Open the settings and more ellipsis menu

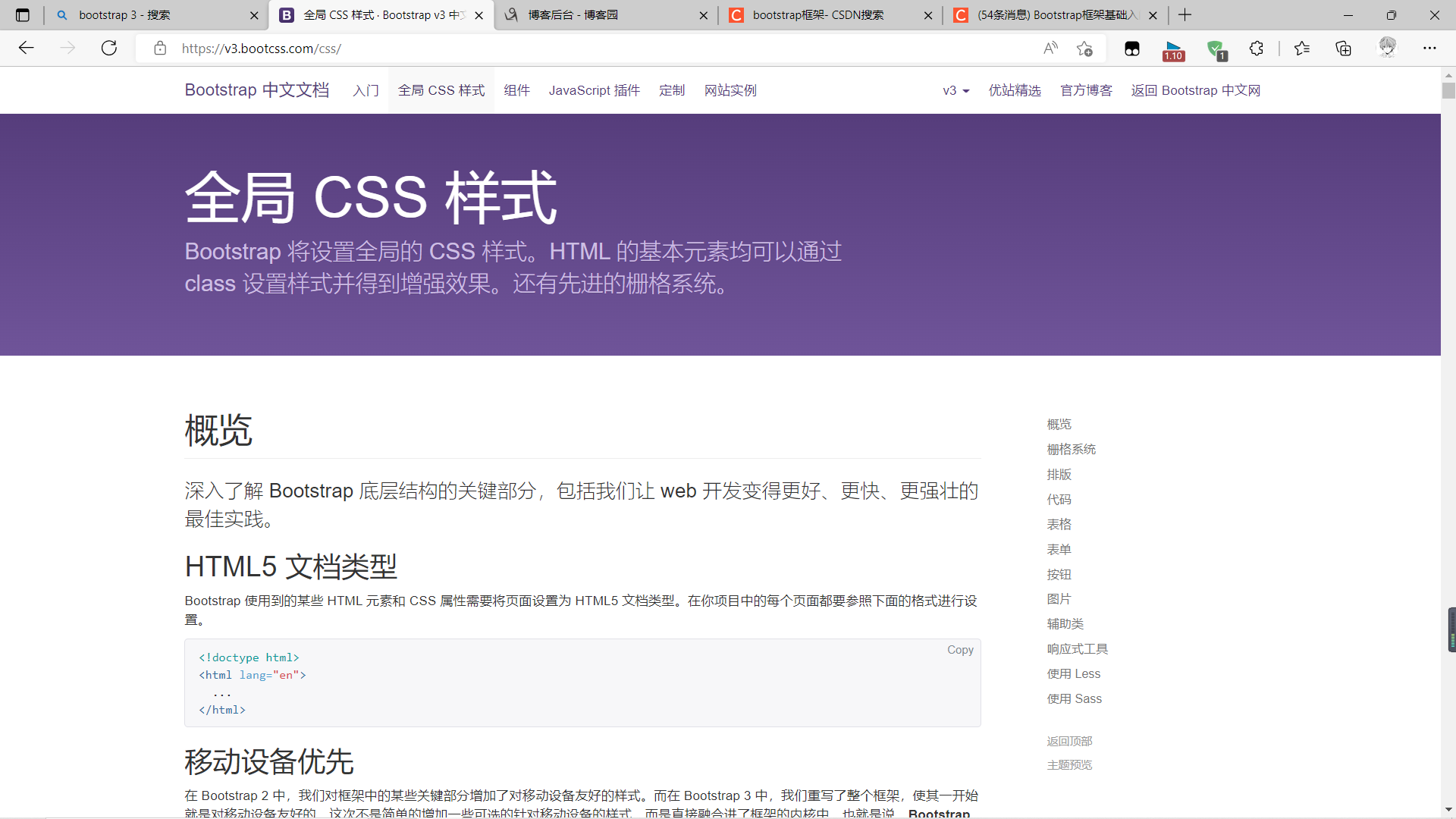coord(1429,49)
